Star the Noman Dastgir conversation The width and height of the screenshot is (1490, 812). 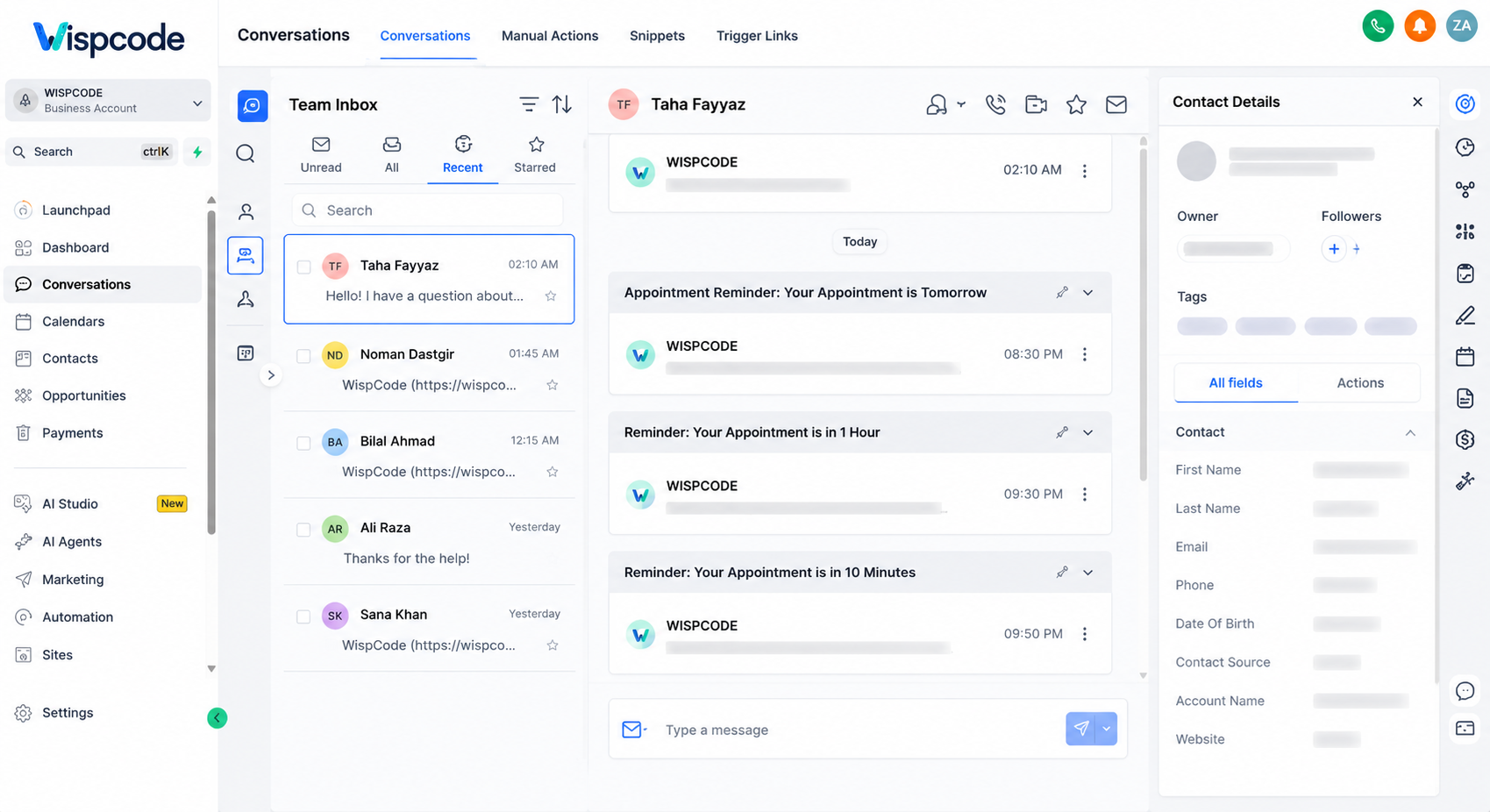pyautogui.click(x=553, y=385)
